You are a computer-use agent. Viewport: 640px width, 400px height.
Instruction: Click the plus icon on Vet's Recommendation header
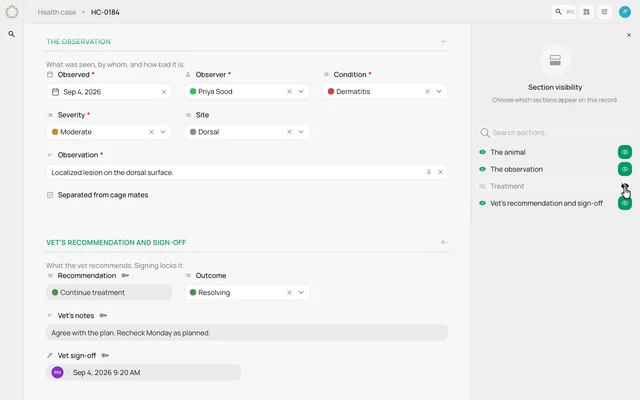(443, 242)
